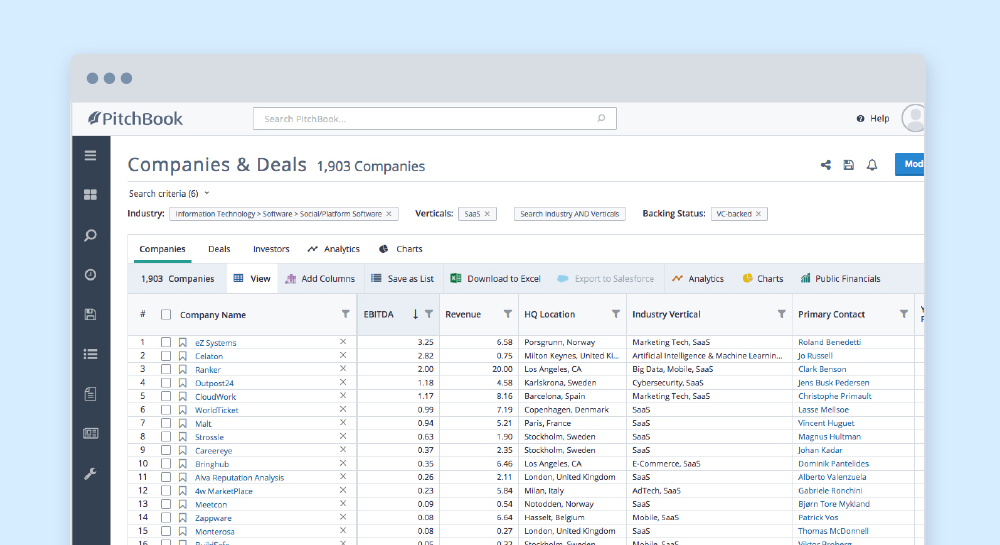Open the lists icon in sidebar
The width and height of the screenshot is (1000, 545).
91,354
